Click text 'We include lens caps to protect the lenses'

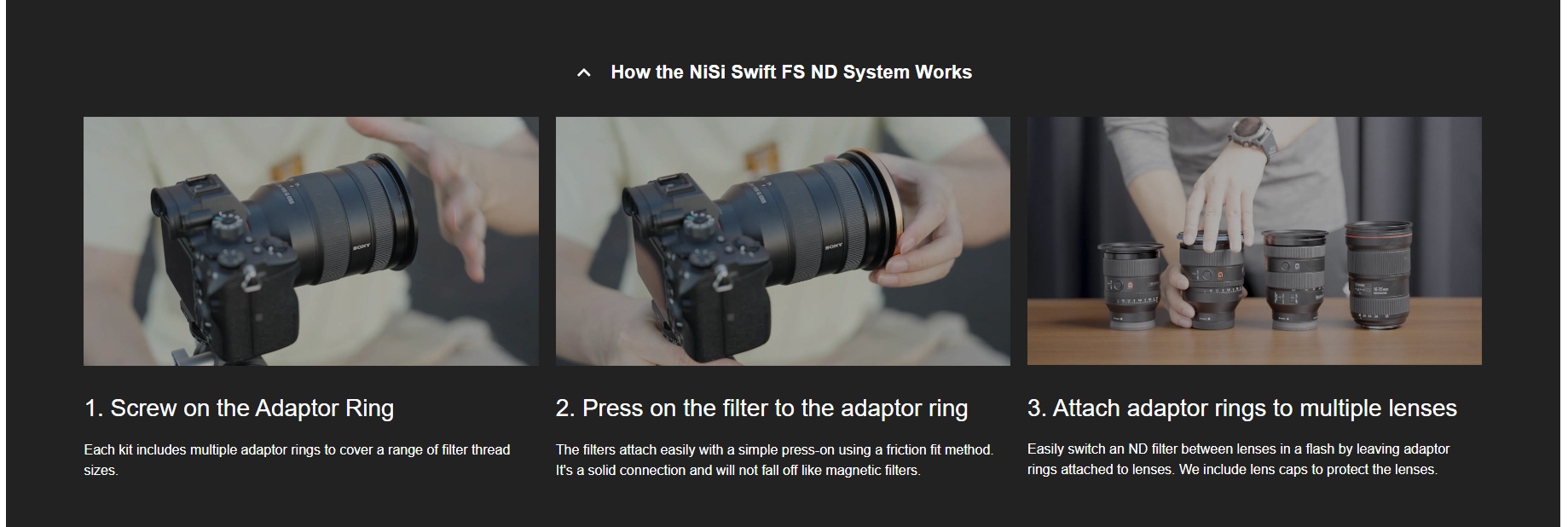[1308, 469]
